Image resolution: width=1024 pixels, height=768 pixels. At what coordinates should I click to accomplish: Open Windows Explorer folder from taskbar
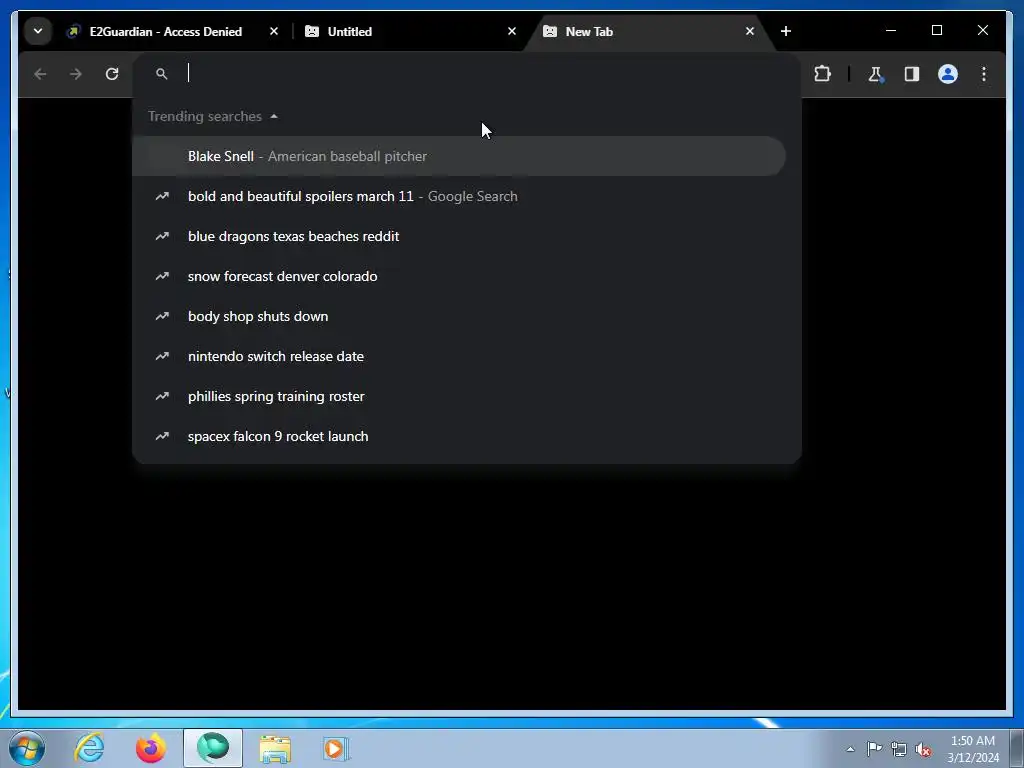click(x=275, y=748)
